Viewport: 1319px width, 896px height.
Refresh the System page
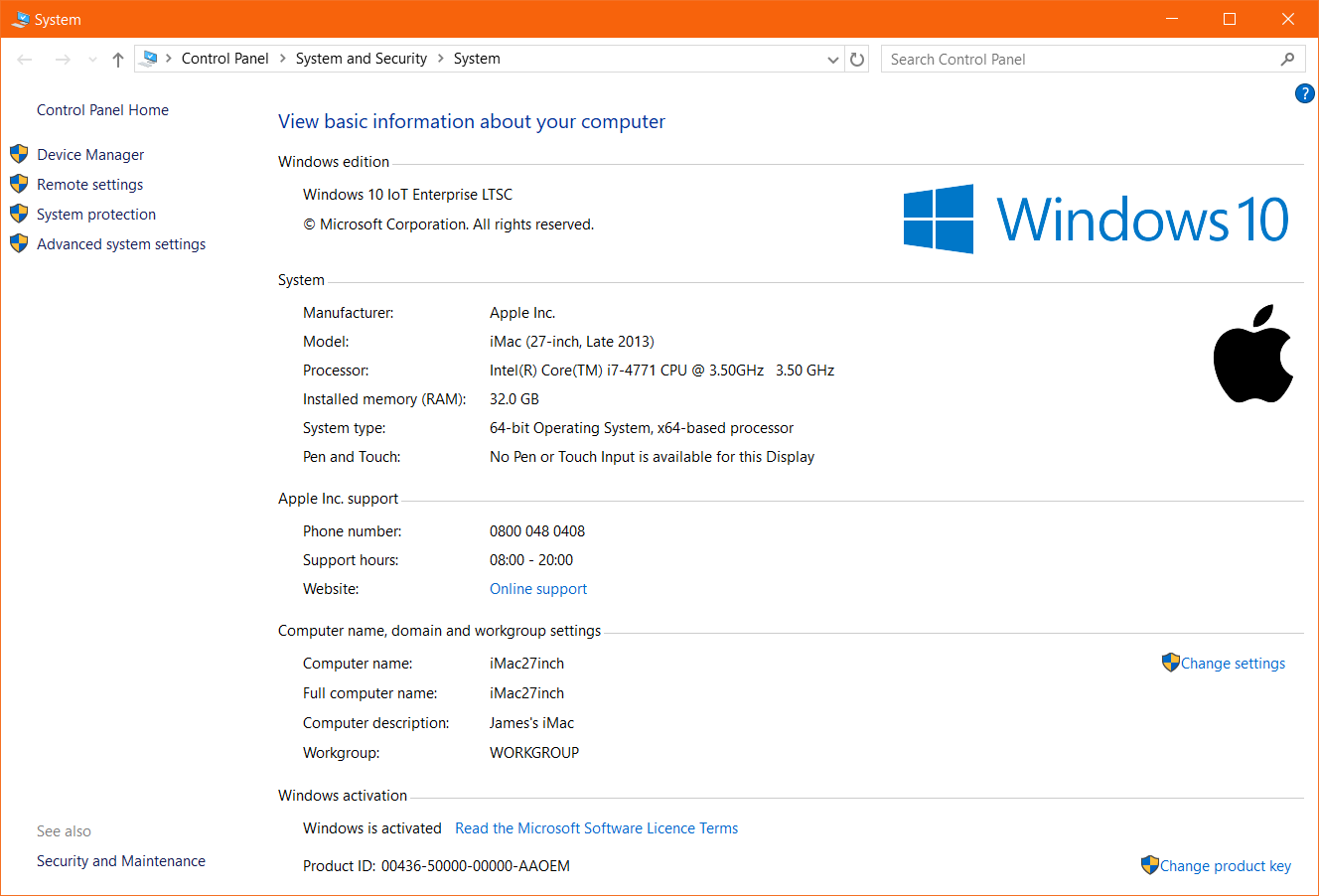pyautogui.click(x=857, y=60)
